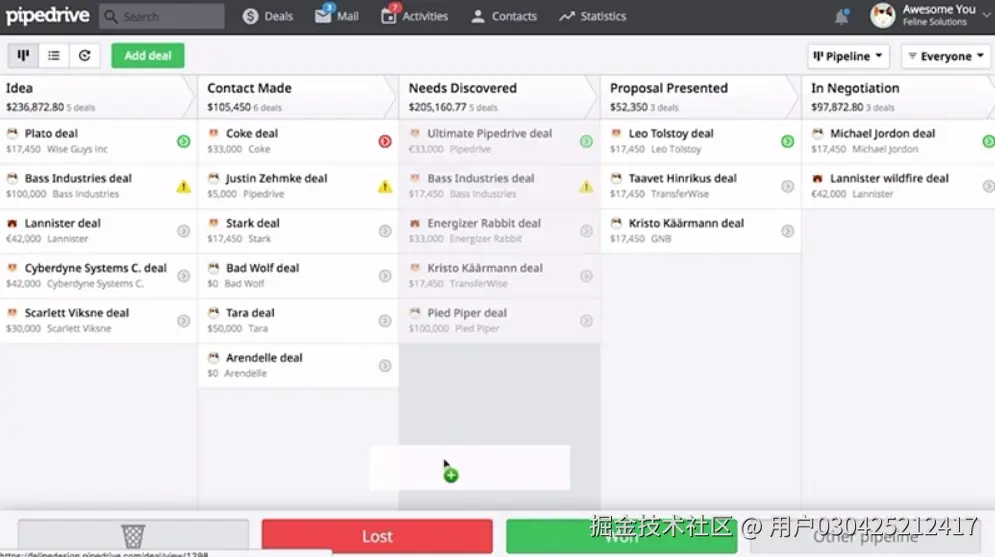Screen dimensions: 995x557
Task: Open the Everyone filter dropdown
Action: click(946, 56)
